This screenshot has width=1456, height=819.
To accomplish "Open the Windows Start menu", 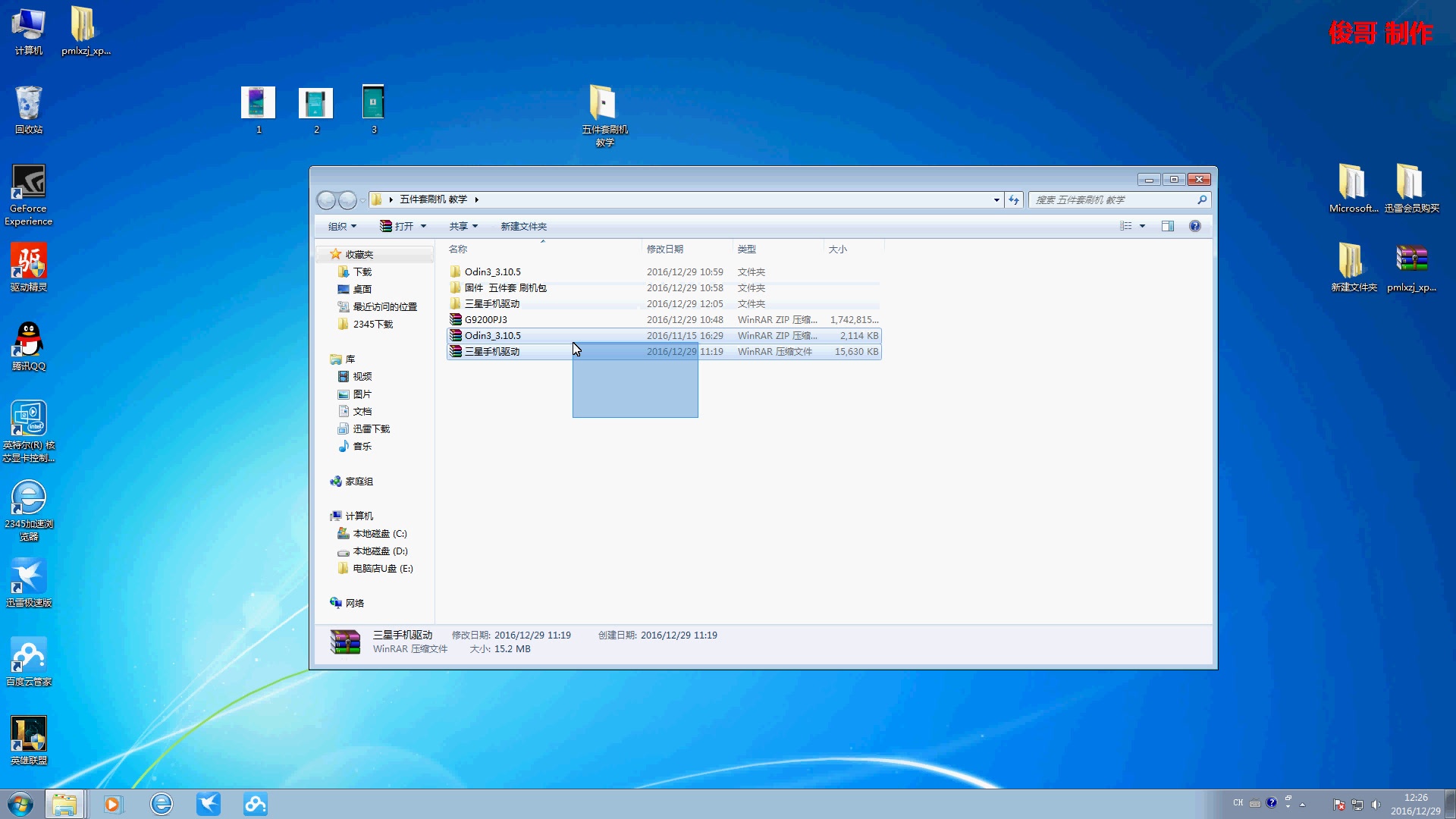I will click(20, 804).
